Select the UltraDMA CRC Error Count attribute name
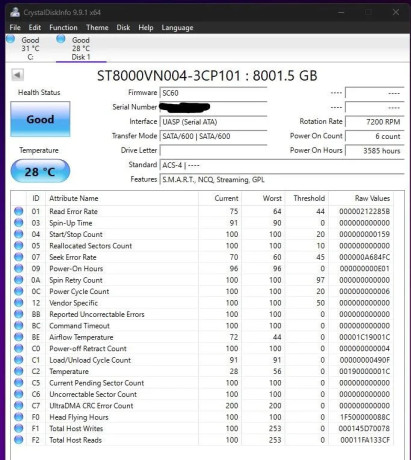 coord(91,406)
